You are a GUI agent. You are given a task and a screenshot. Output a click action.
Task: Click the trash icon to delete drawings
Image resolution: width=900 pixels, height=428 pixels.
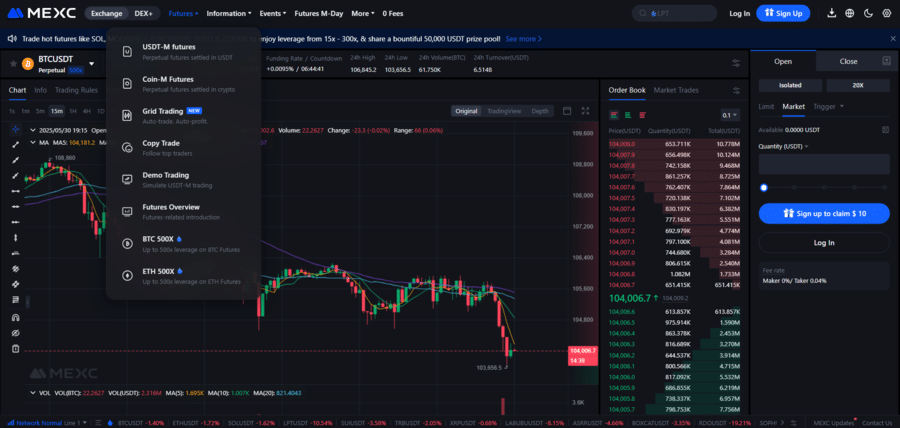tap(15, 348)
